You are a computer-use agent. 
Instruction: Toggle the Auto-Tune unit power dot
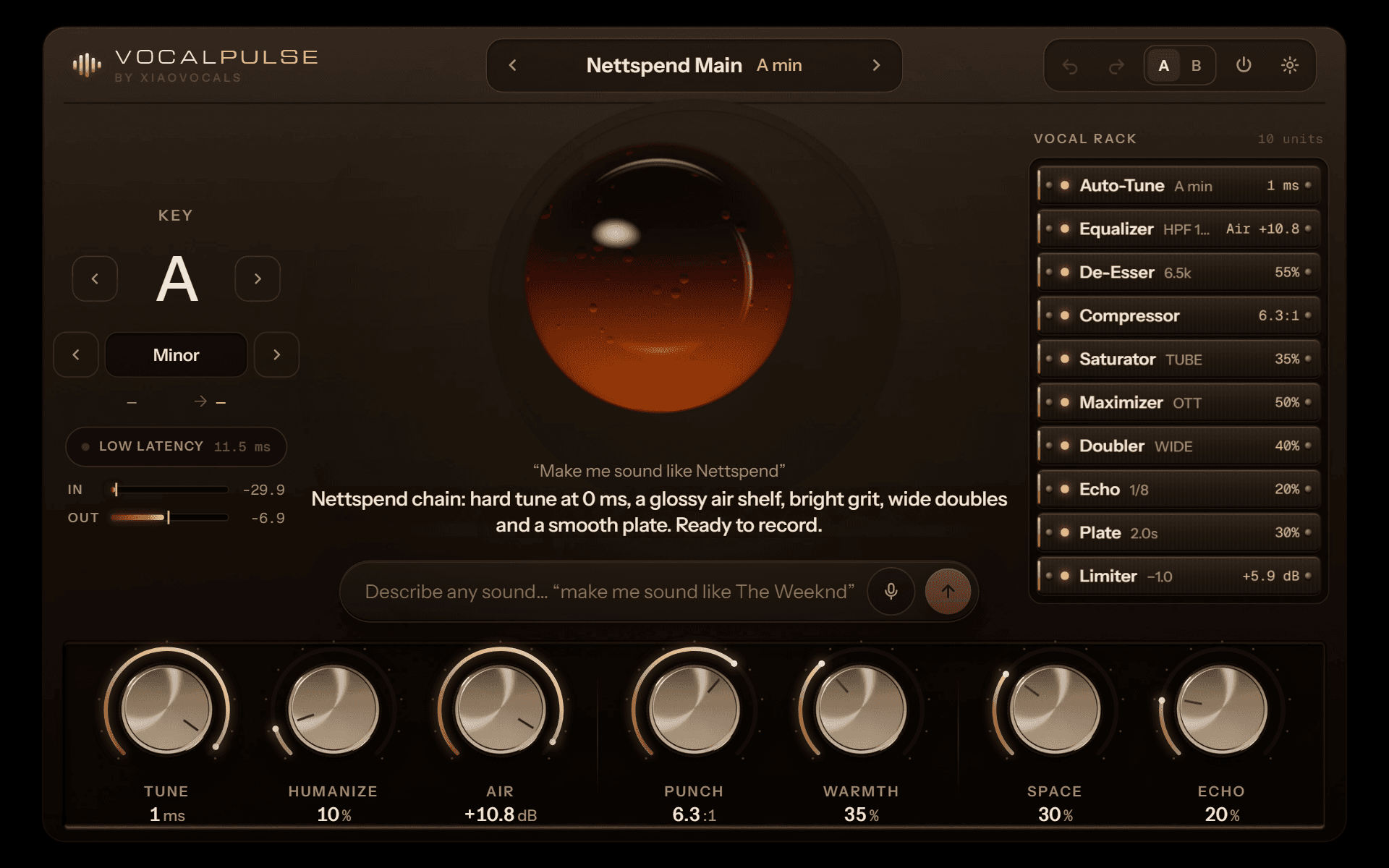pos(1064,185)
